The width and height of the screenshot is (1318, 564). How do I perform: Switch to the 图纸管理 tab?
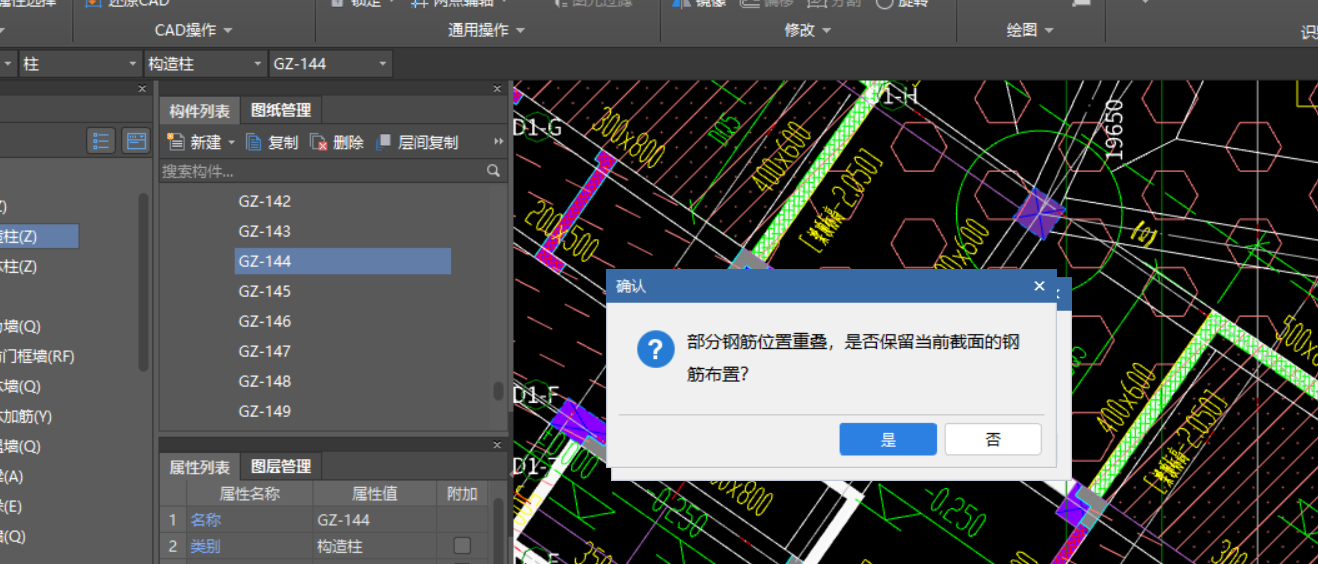point(281,110)
